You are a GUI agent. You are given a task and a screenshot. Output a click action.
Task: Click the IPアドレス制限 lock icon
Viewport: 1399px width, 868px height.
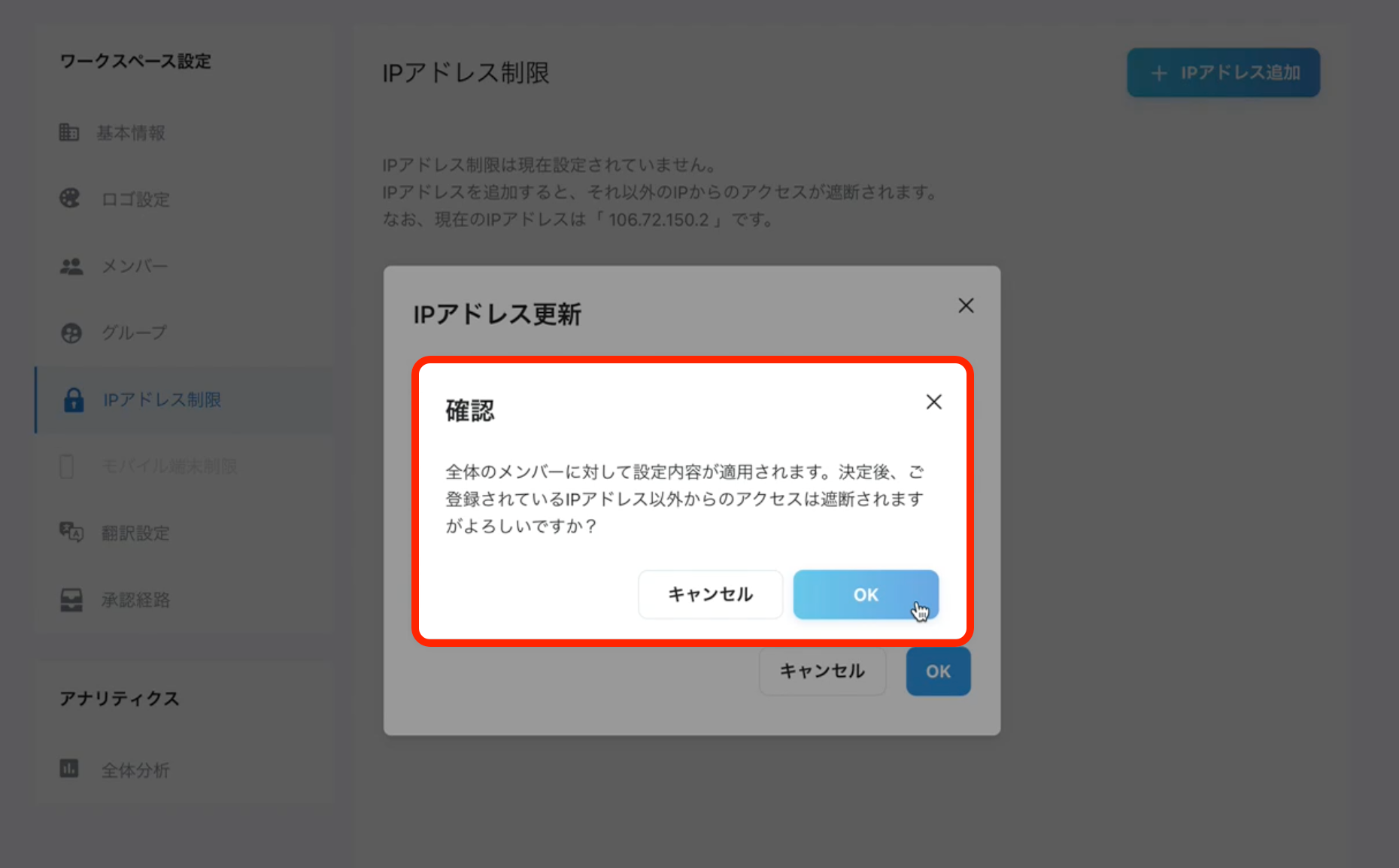click(74, 399)
